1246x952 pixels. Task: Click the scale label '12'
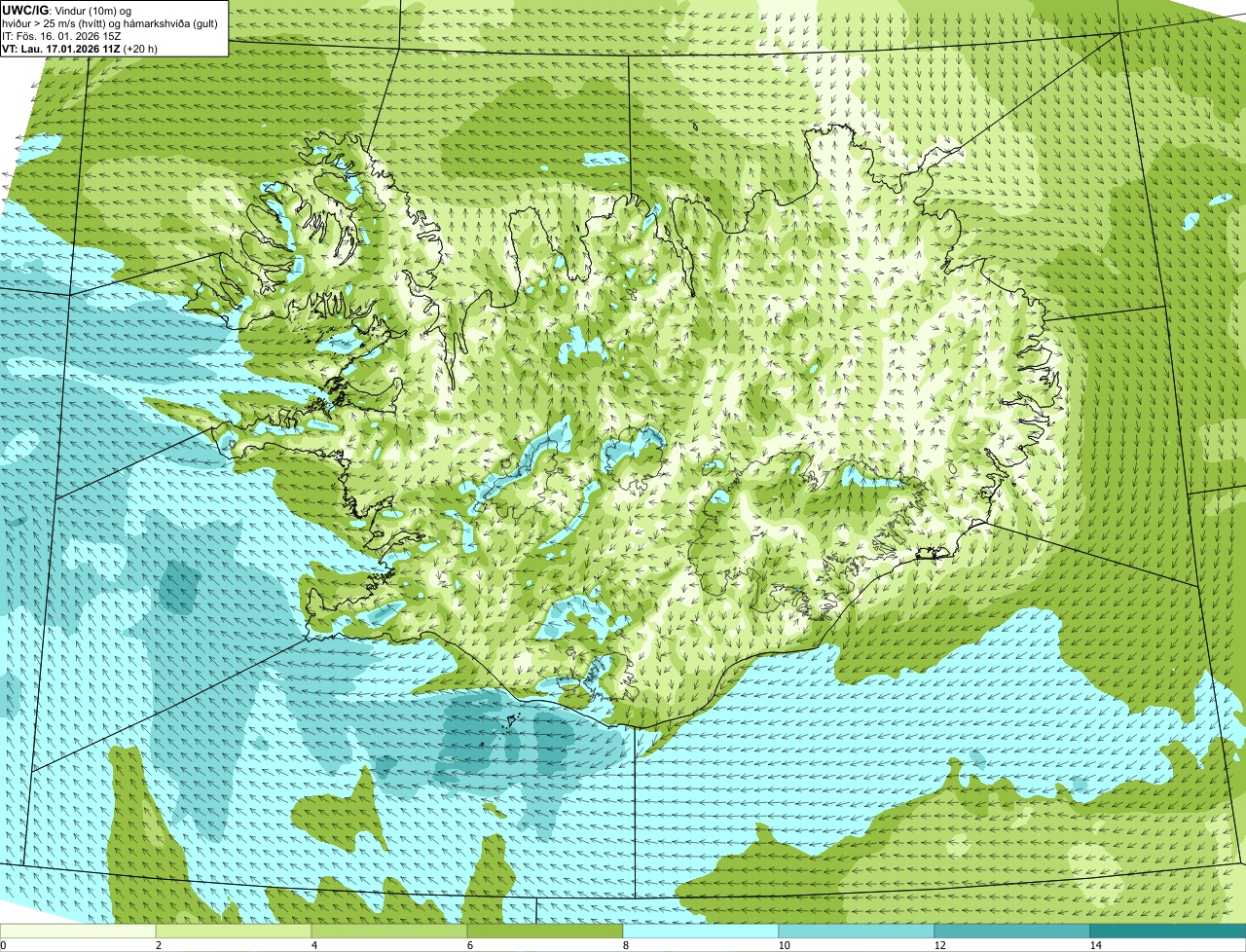click(939, 945)
